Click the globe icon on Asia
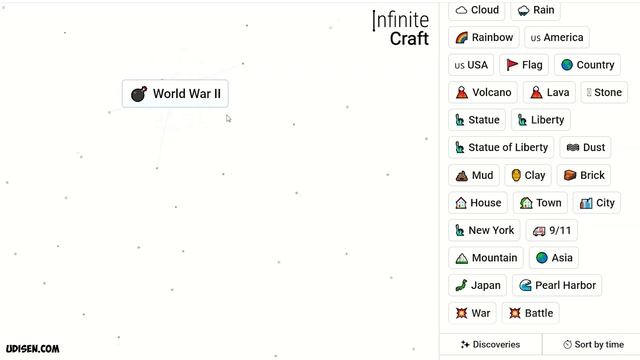Screen dimensions: 640x360 542,258
